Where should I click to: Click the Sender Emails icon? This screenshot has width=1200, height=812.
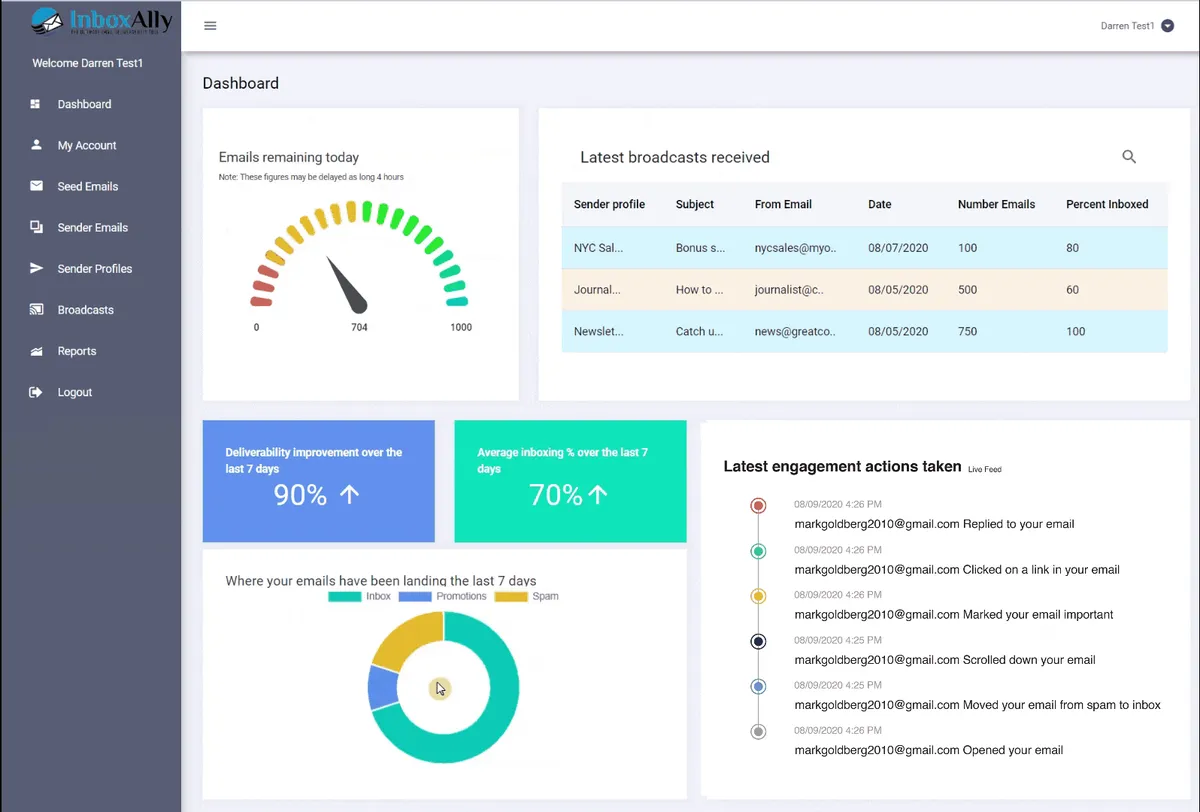pos(36,227)
